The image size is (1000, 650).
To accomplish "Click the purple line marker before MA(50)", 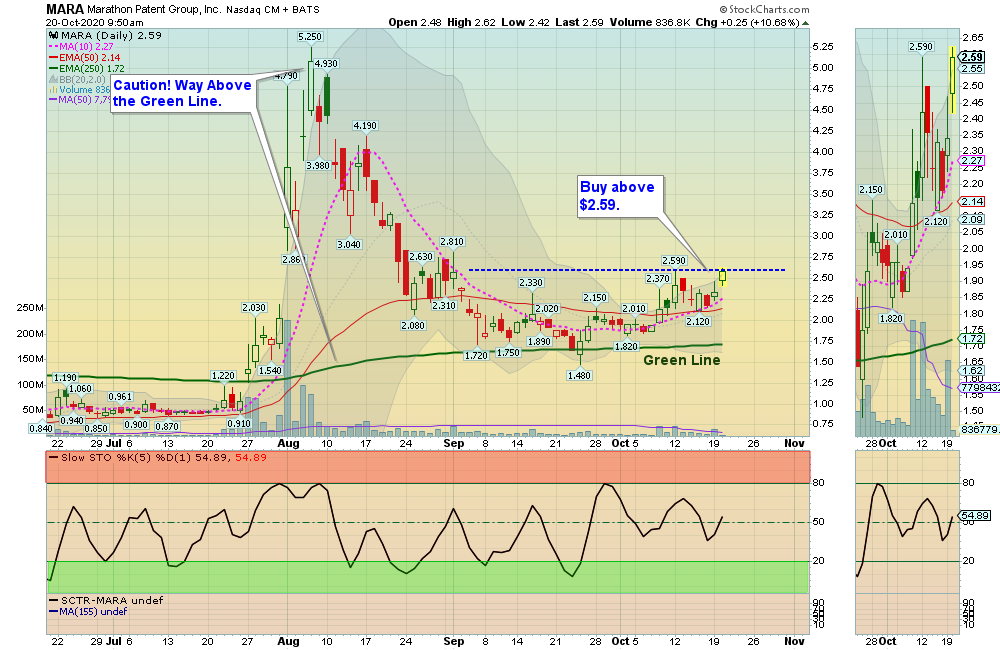I will [54, 100].
